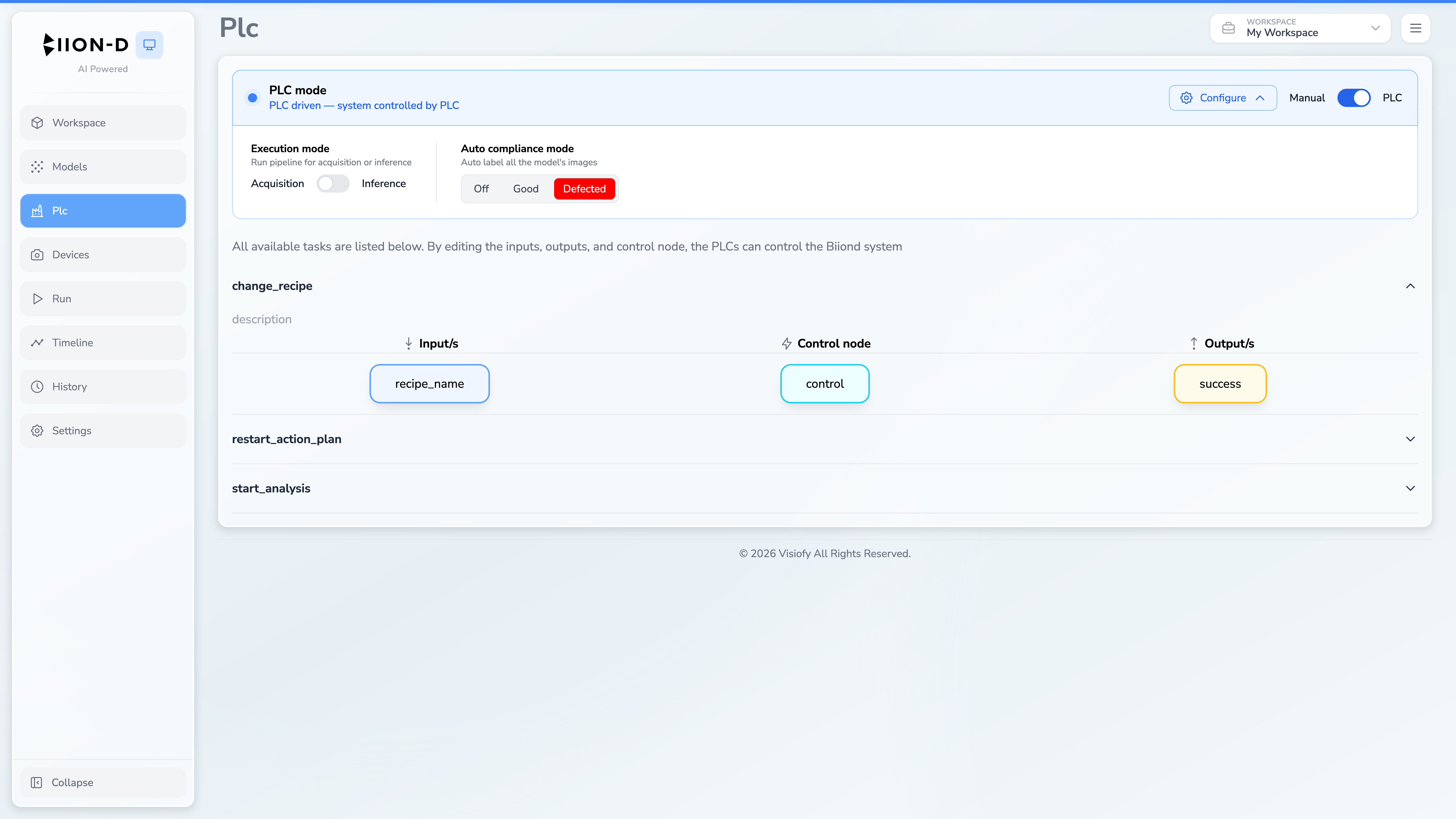Click the Models dots icon in sidebar
The width and height of the screenshot is (1456, 819).
click(37, 167)
